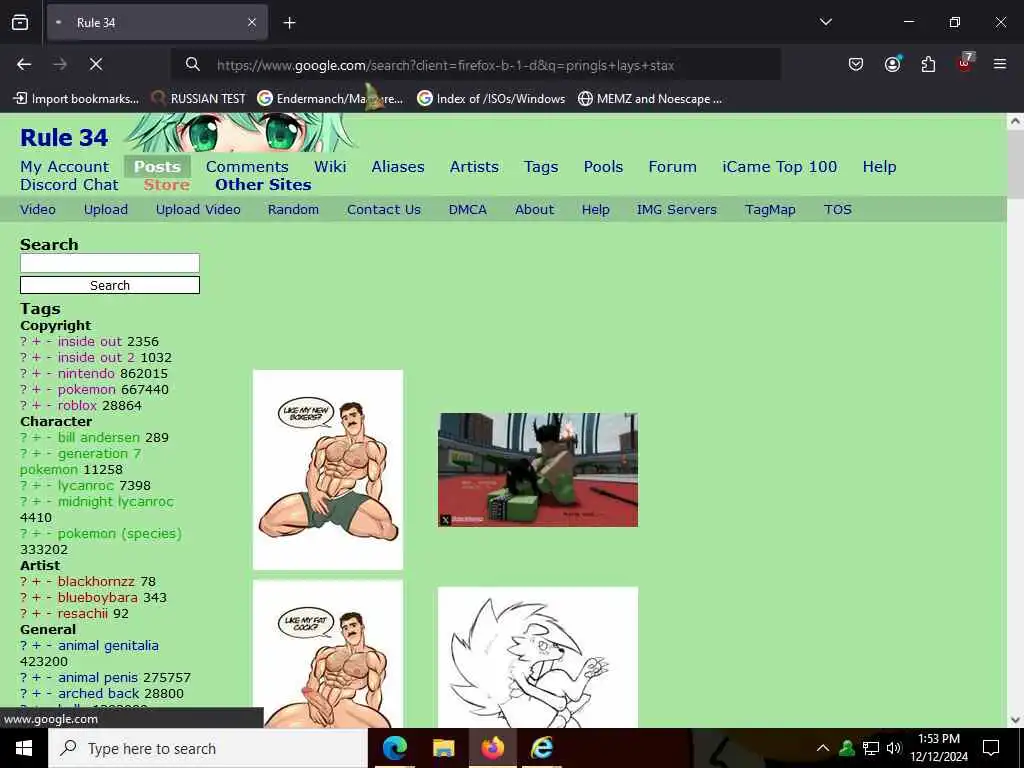Open Internet Explorer from taskbar
Viewport: 1024px width, 768px height.
pos(541,748)
